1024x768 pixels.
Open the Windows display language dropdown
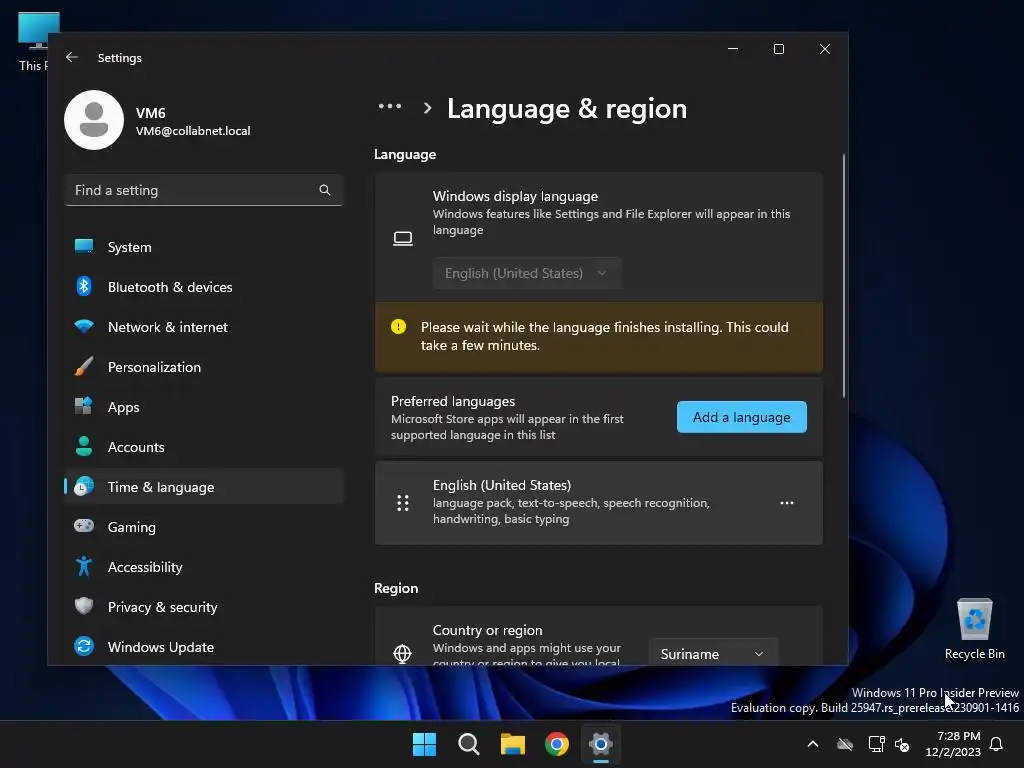(x=526, y=273)
